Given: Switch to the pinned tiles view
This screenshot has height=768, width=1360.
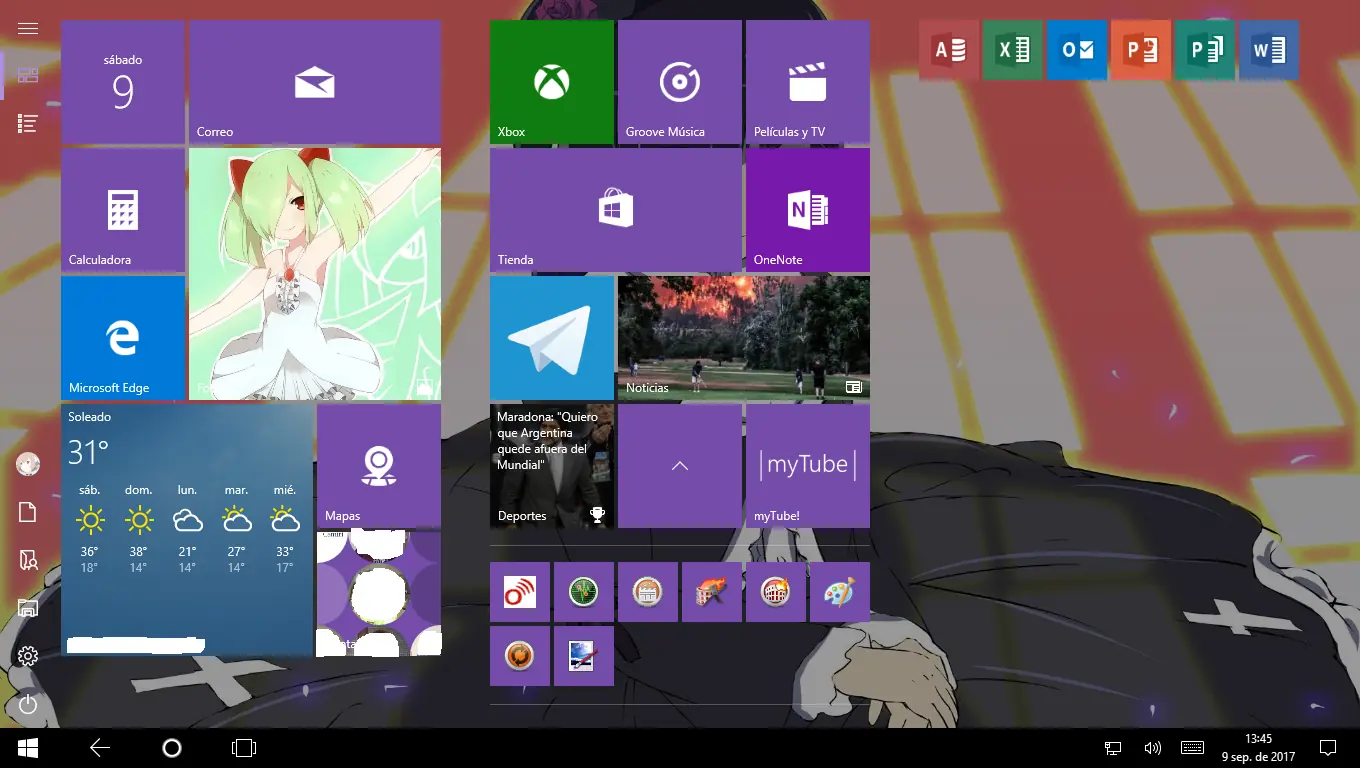Looking at the screenshot, I should coord(28,76).
